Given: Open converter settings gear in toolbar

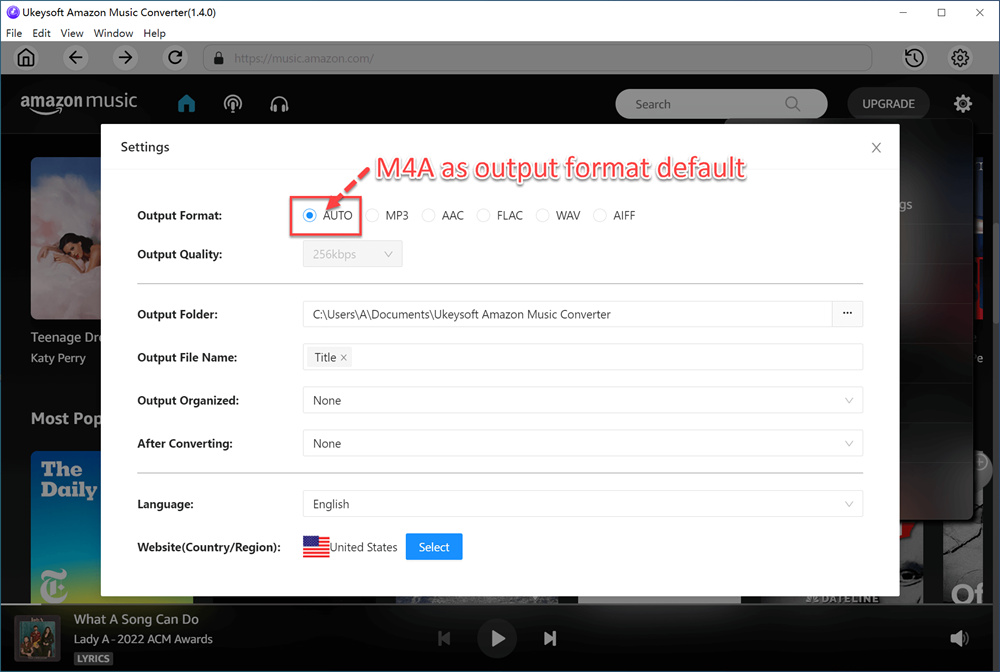Looking at the screenshot, I should coord(960,58).
